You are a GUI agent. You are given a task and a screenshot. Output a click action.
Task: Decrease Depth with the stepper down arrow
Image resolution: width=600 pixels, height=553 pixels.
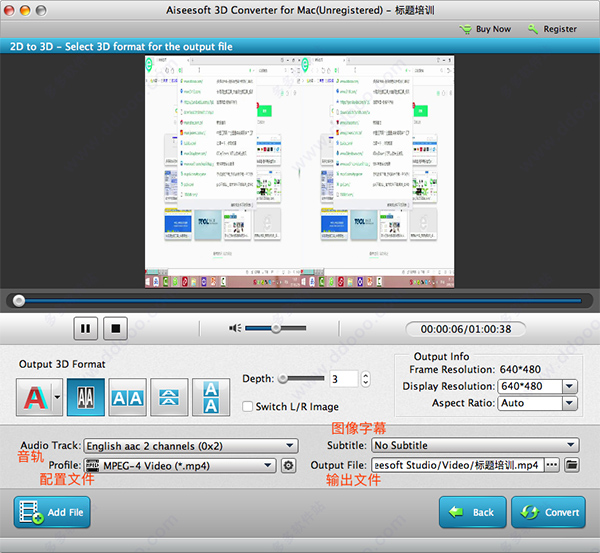click(x=365, y=383)
